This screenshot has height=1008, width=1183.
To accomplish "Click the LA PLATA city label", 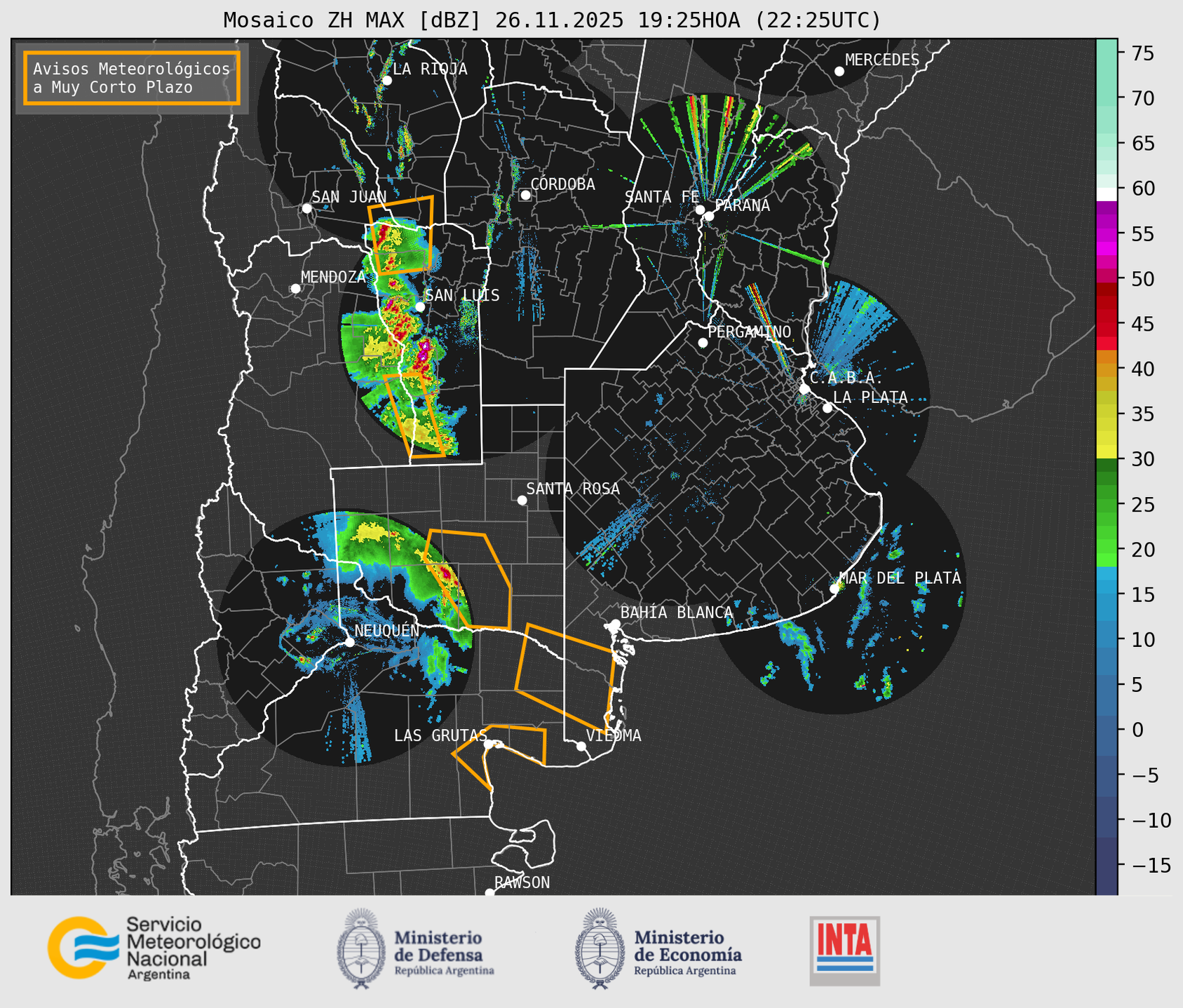I will 870,397.
